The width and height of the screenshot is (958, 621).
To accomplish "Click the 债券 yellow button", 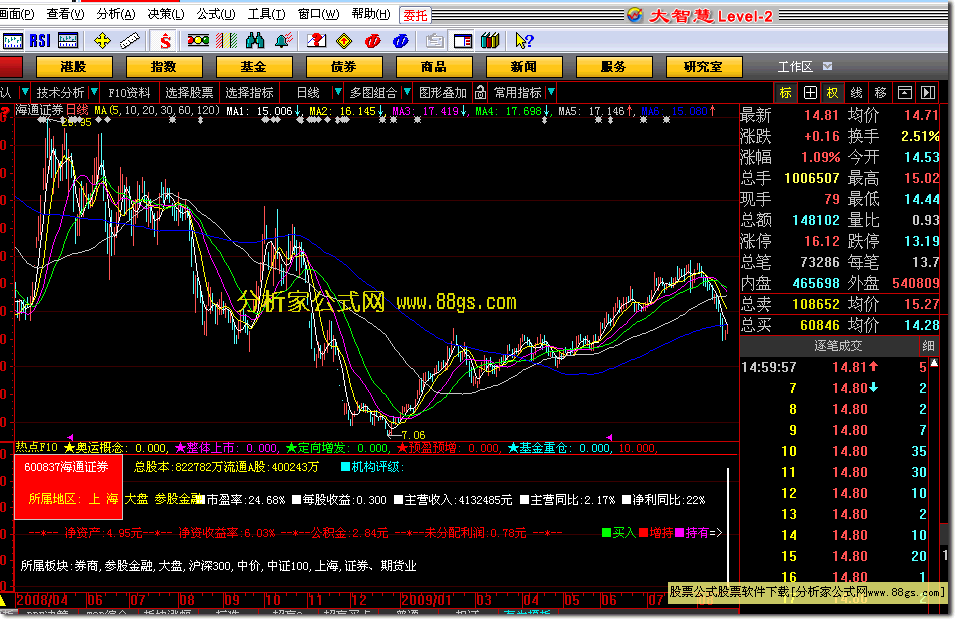I will point(344,67).
